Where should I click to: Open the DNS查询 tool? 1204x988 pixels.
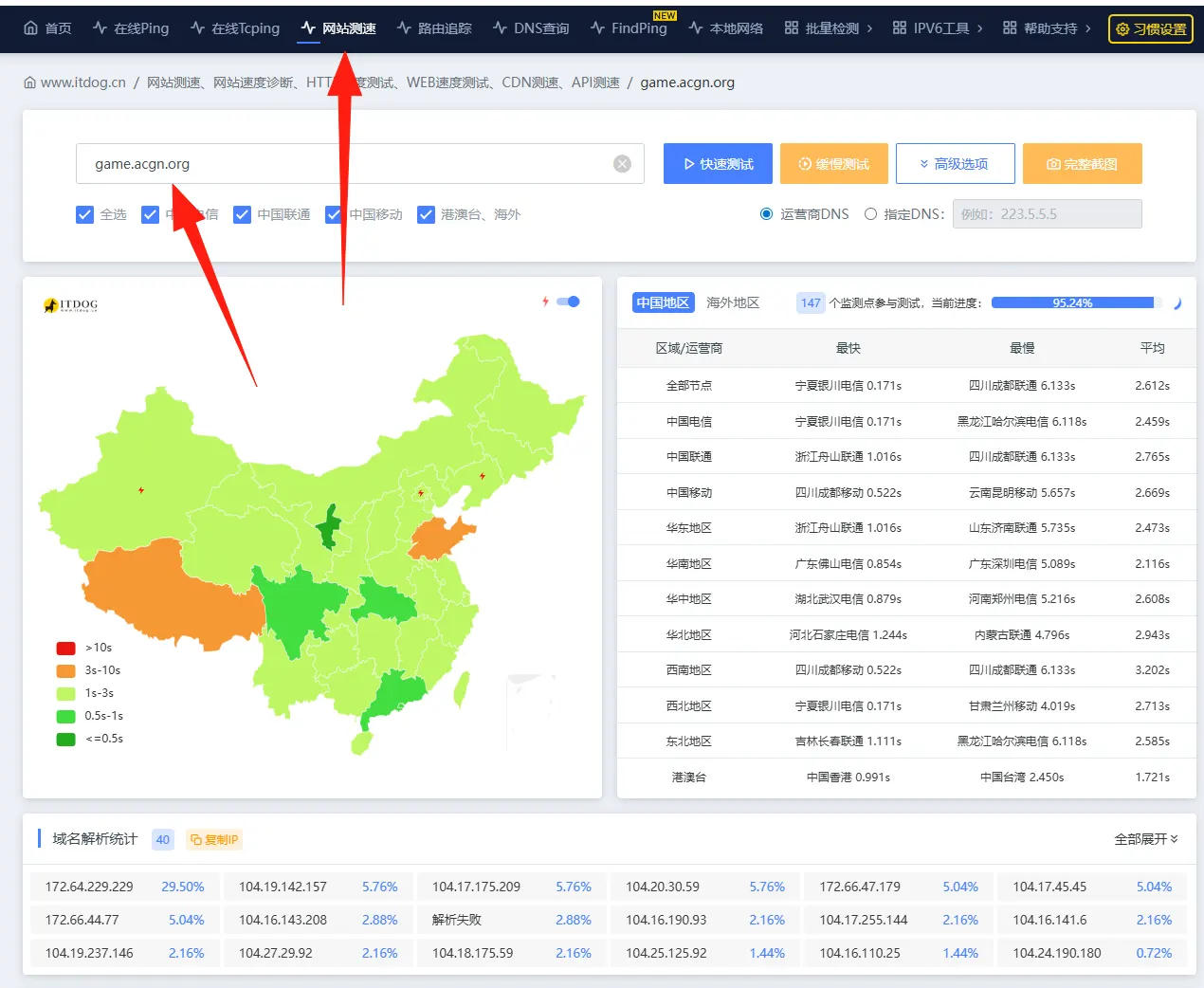click(531, 28)
